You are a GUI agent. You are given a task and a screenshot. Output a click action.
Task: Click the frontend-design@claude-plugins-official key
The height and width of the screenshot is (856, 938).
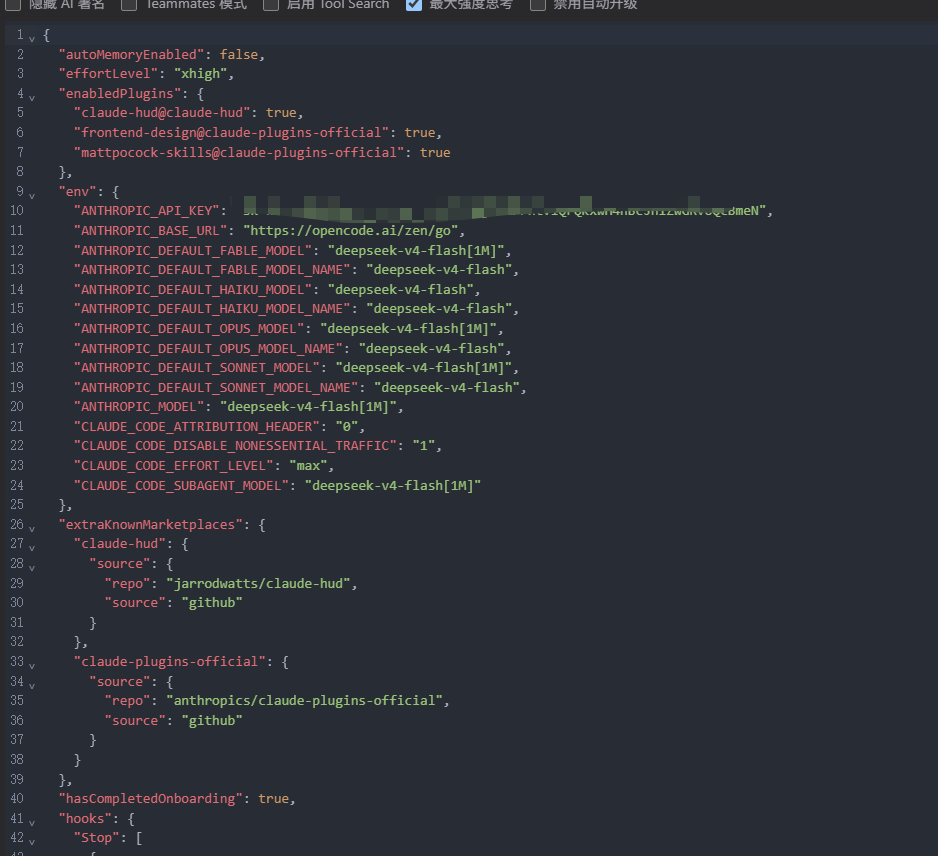tap(231, 132)
